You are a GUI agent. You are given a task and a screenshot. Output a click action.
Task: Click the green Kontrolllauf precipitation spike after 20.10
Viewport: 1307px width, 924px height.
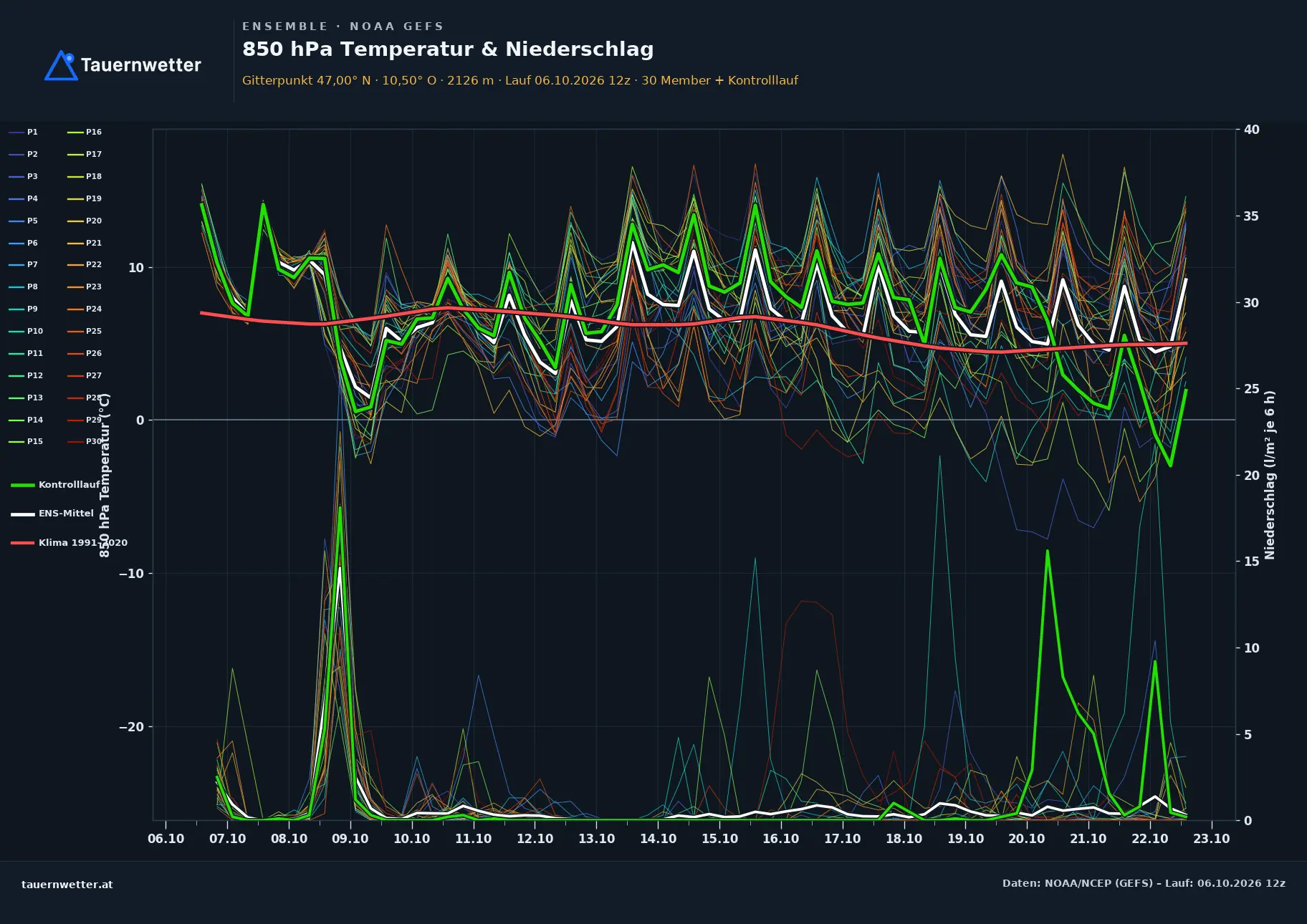pos(1048,552)
